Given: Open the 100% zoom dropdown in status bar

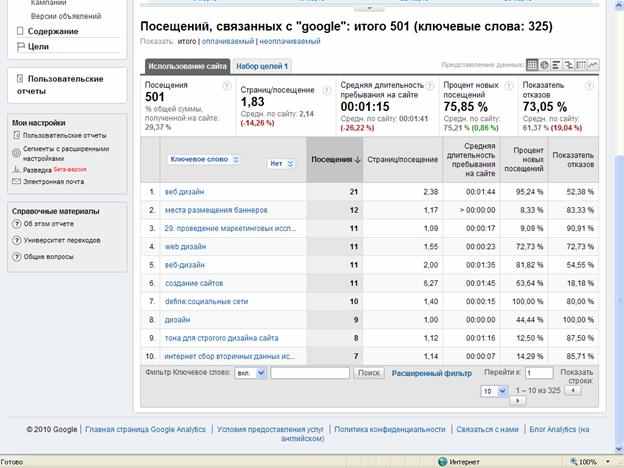Looking at the screenshot, I should pyautogui.click(x=608, y=462).
